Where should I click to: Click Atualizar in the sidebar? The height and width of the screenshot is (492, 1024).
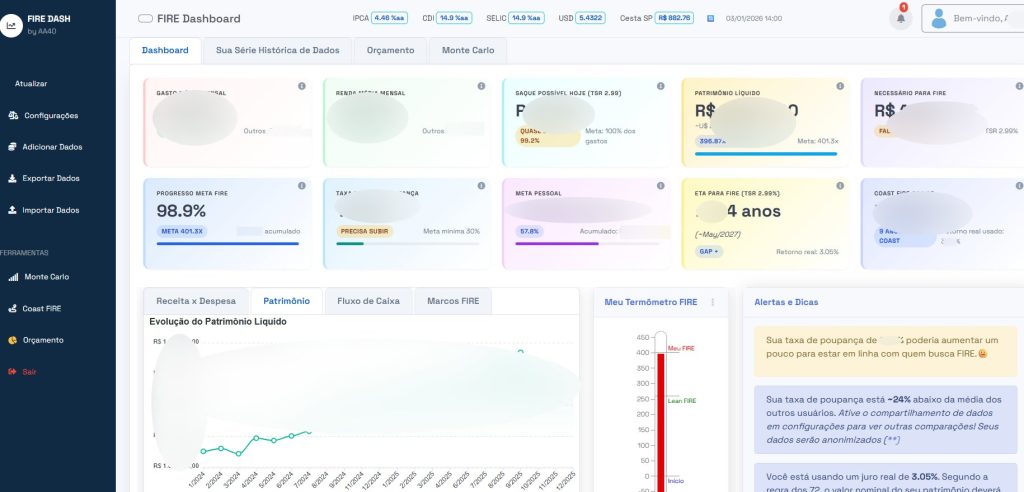[x=31, y=84]
